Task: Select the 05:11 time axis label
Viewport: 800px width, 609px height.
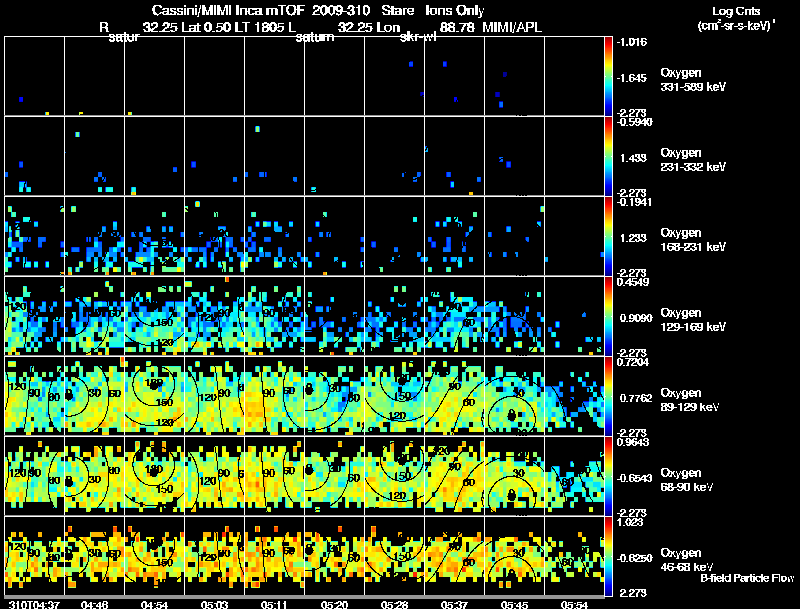Action: pos(274,605)
